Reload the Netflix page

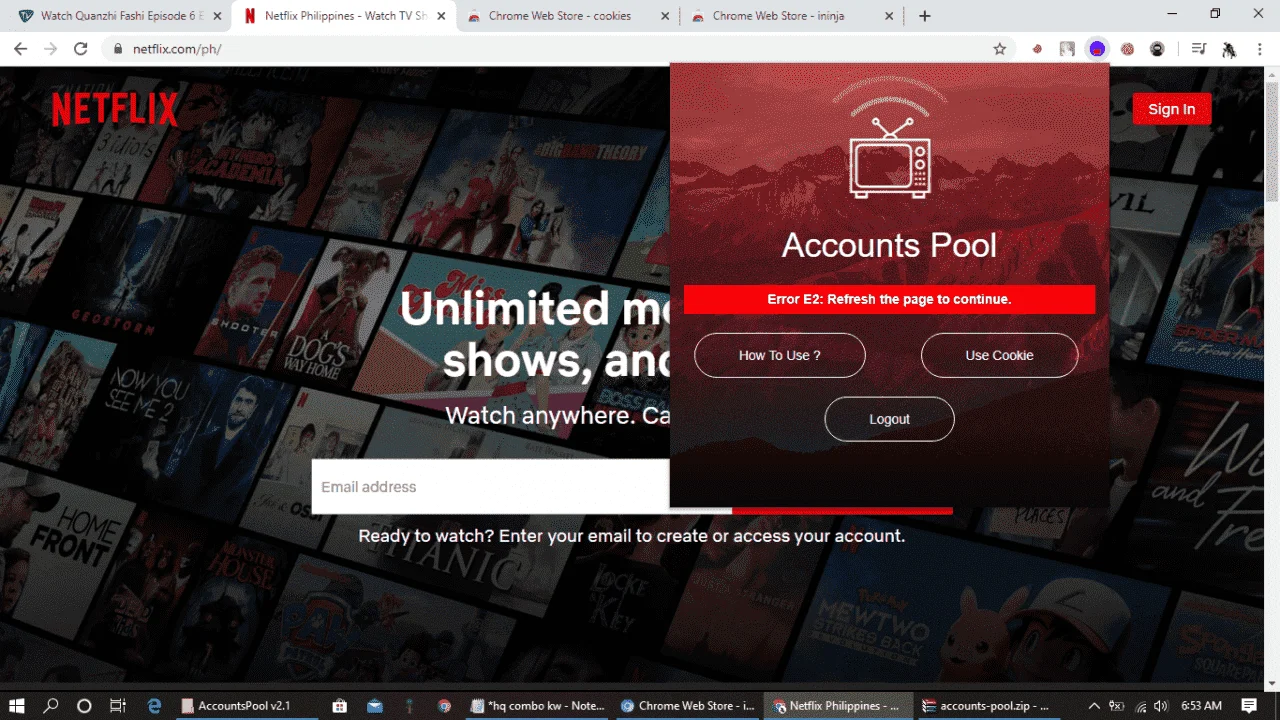(x=81, y=49)
